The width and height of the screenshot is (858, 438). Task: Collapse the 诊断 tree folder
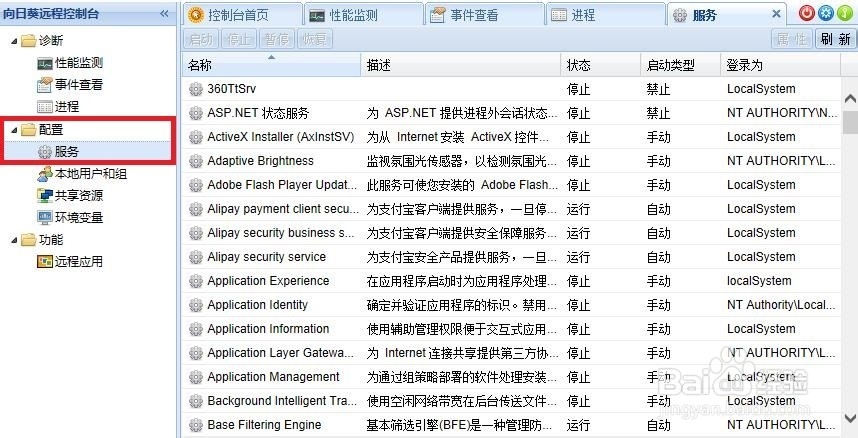click(x=14, y=41)
